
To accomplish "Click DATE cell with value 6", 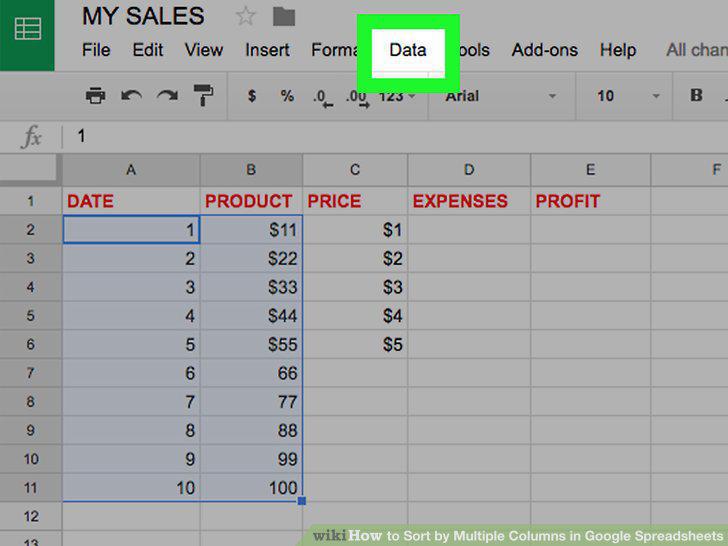I will pyautogui.click(x=131, y=373).
